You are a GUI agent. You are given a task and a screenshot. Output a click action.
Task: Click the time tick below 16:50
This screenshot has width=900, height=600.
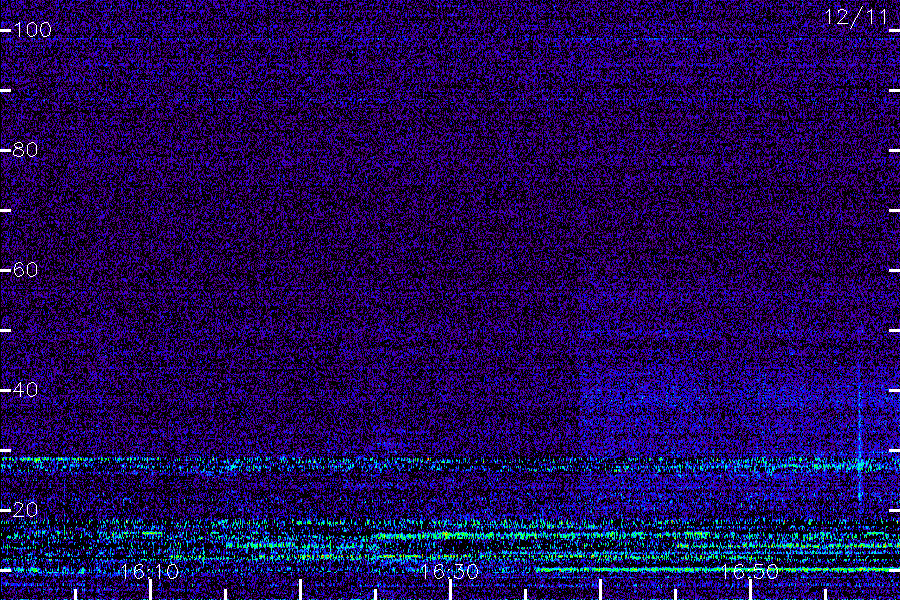[x=750, y=590]
